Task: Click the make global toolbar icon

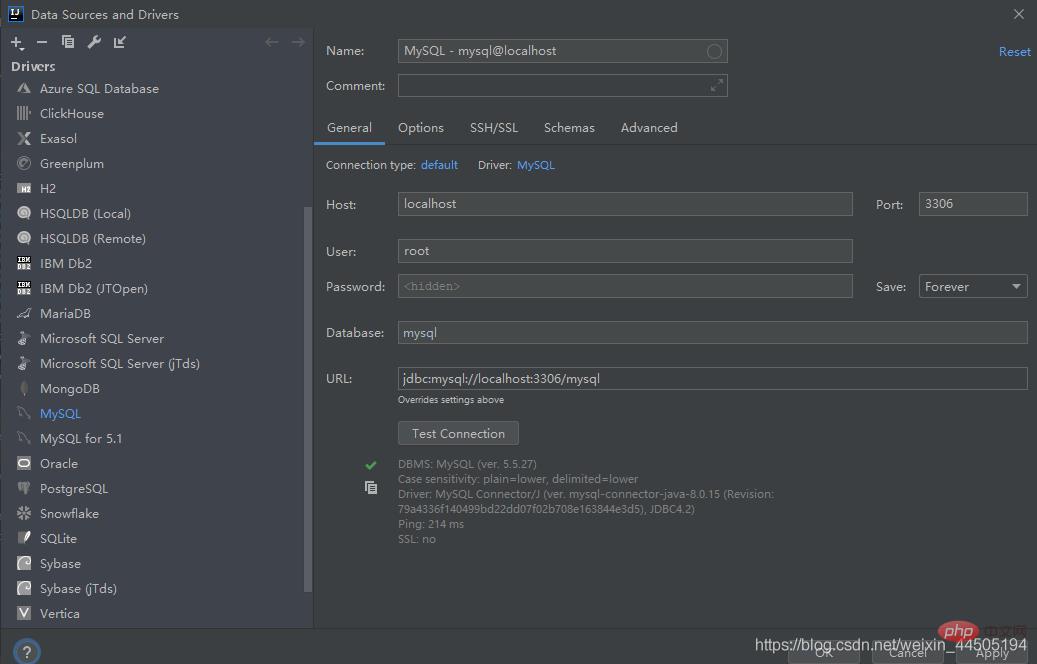Action: [120, 42]
